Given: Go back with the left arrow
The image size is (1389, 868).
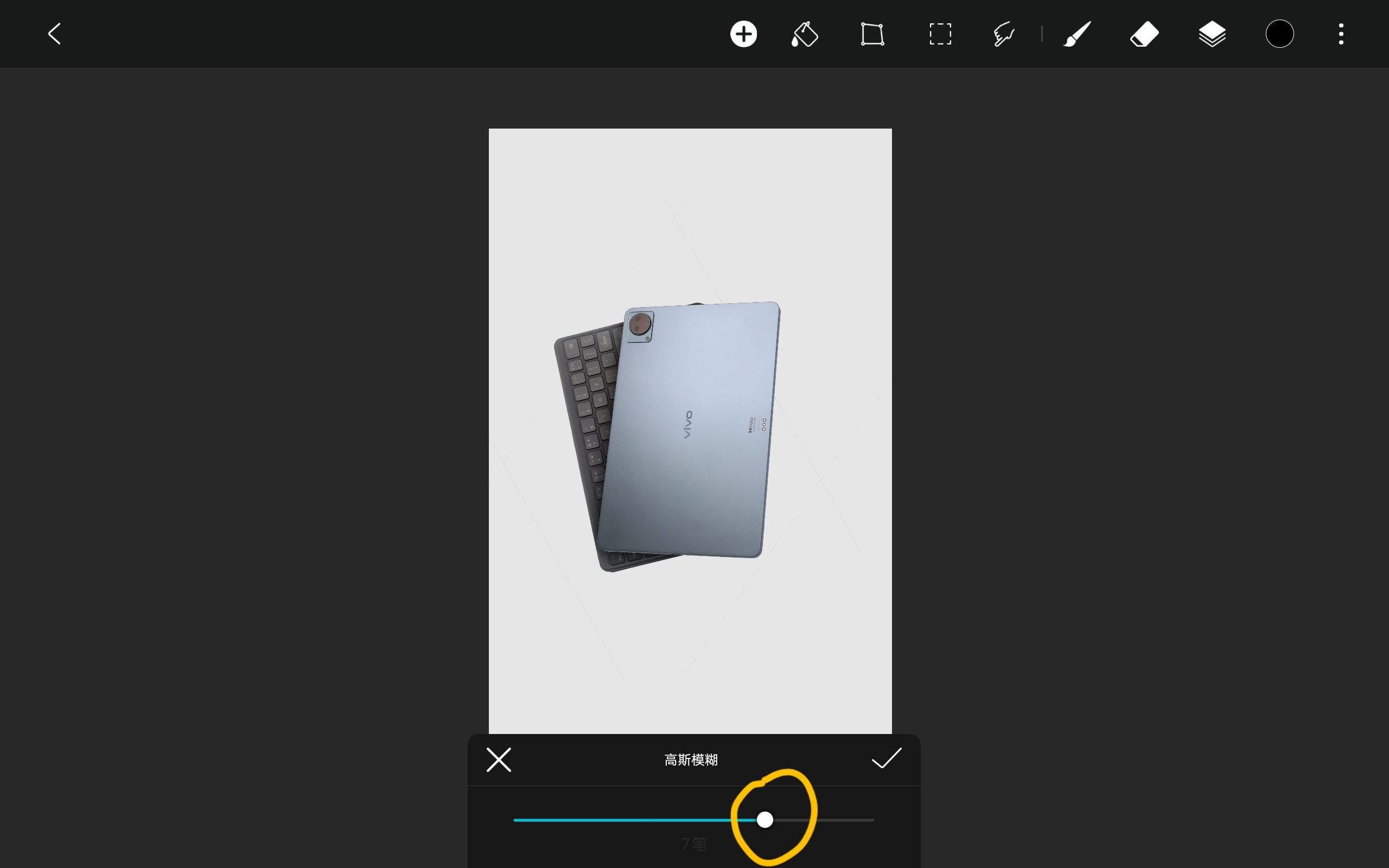Looking at the screenshot, I should 54,34.
